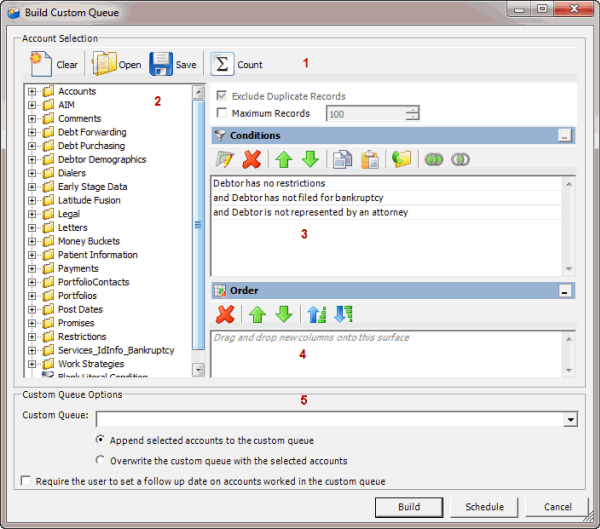The width and height of the screenshot is (600, 529).
Task: Delete order column with red X
Action: coord(225,314)
